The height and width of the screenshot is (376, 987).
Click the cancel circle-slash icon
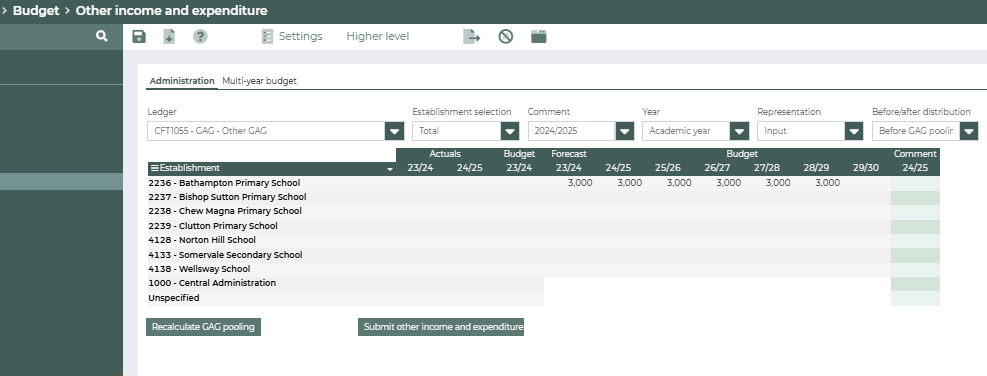coord(505,37)
